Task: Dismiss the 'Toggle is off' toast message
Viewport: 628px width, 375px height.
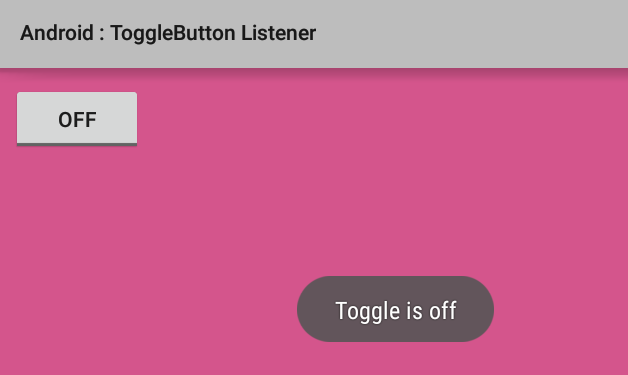Action: 395,309
